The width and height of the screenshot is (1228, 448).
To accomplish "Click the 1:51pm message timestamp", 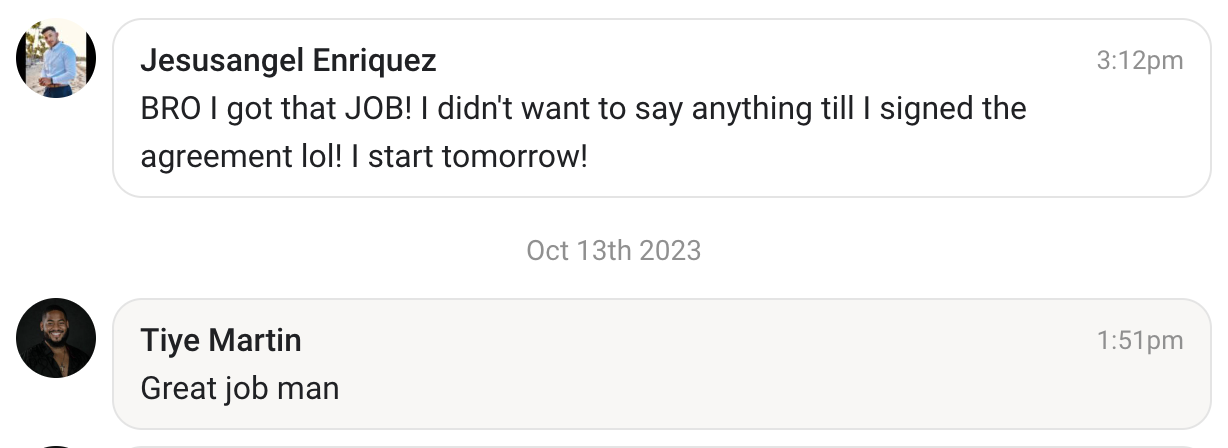I will [1139, 341].
